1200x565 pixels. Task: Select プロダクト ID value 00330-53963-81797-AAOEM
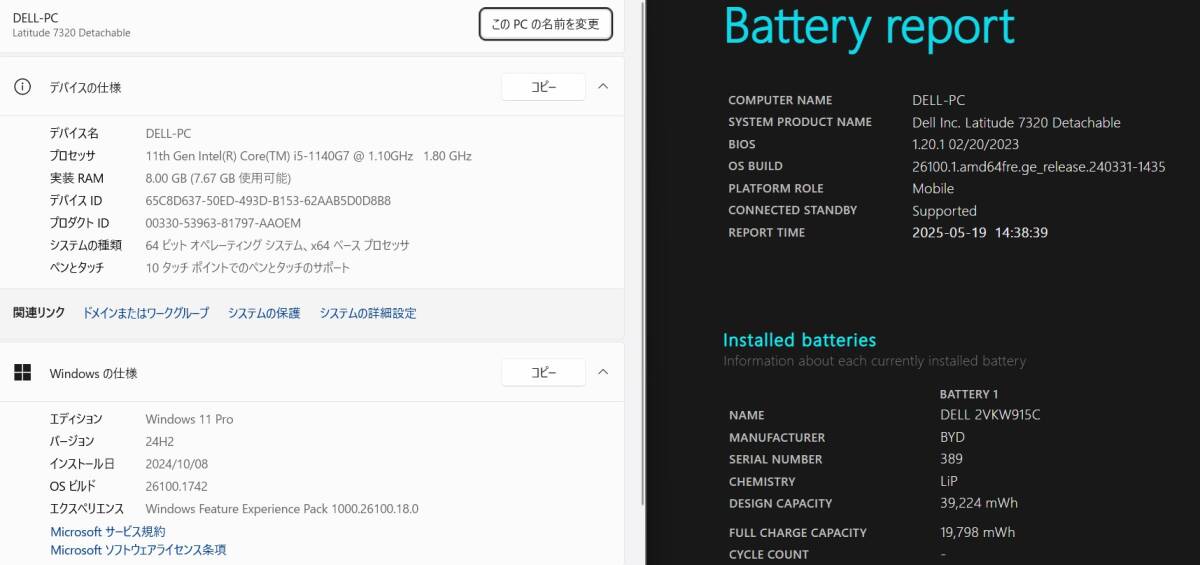pos(223,223)
